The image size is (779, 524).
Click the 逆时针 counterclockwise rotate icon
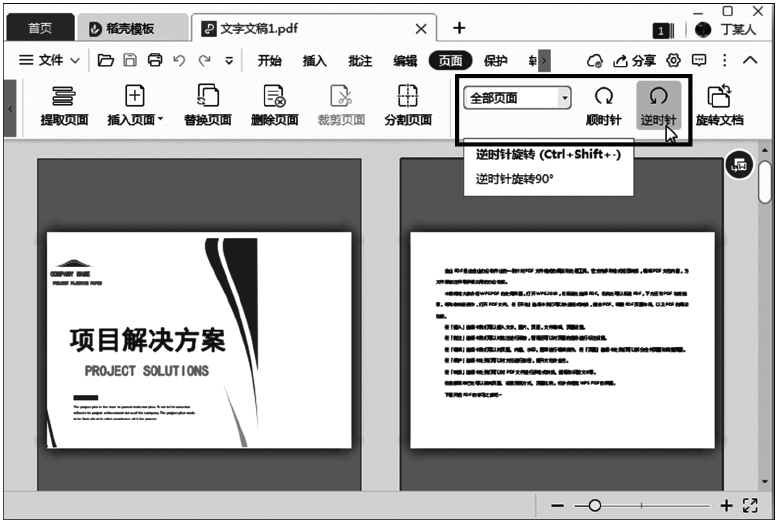point(658,96)
